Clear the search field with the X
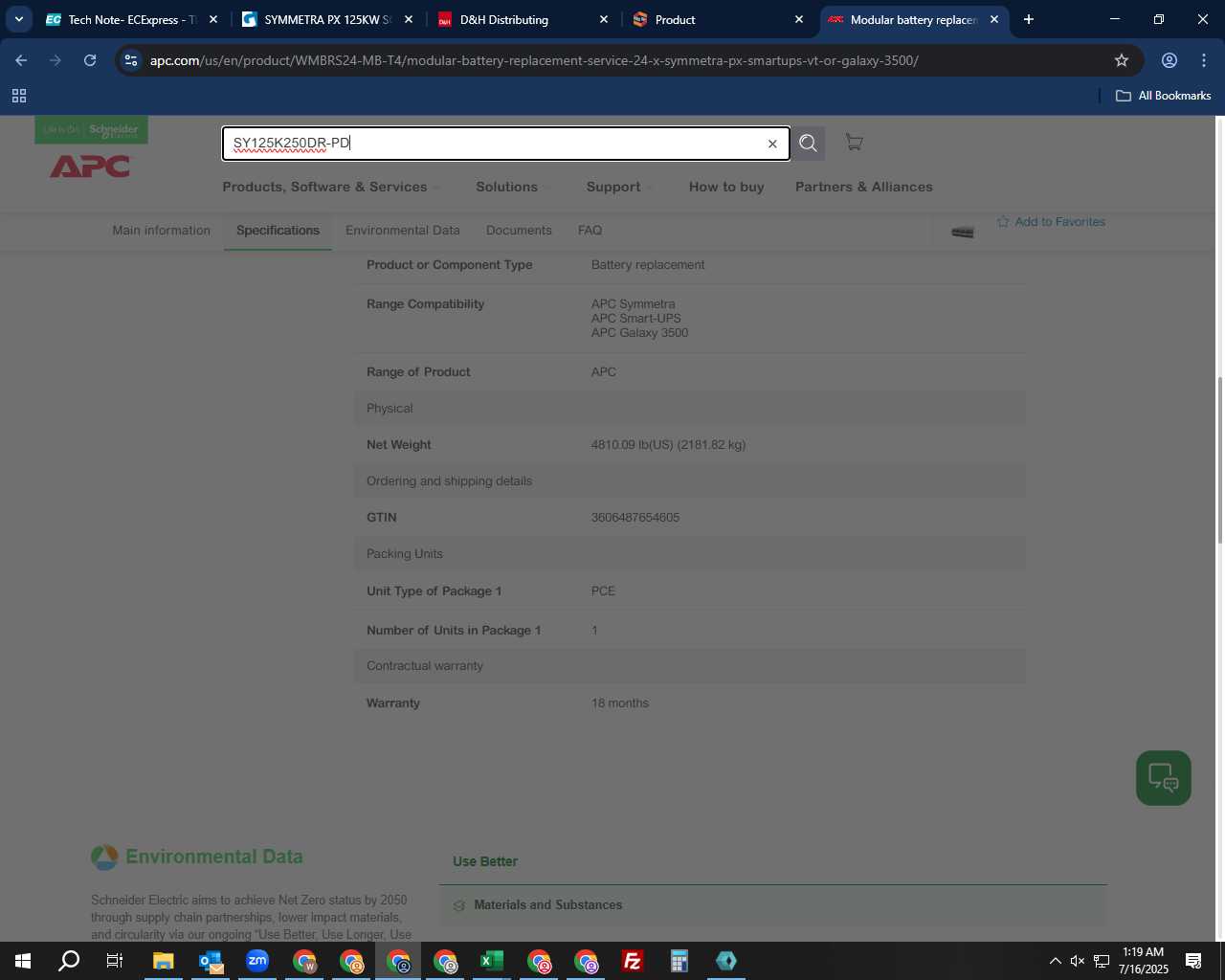This screenshot has height=980, width=1225. 772,144
